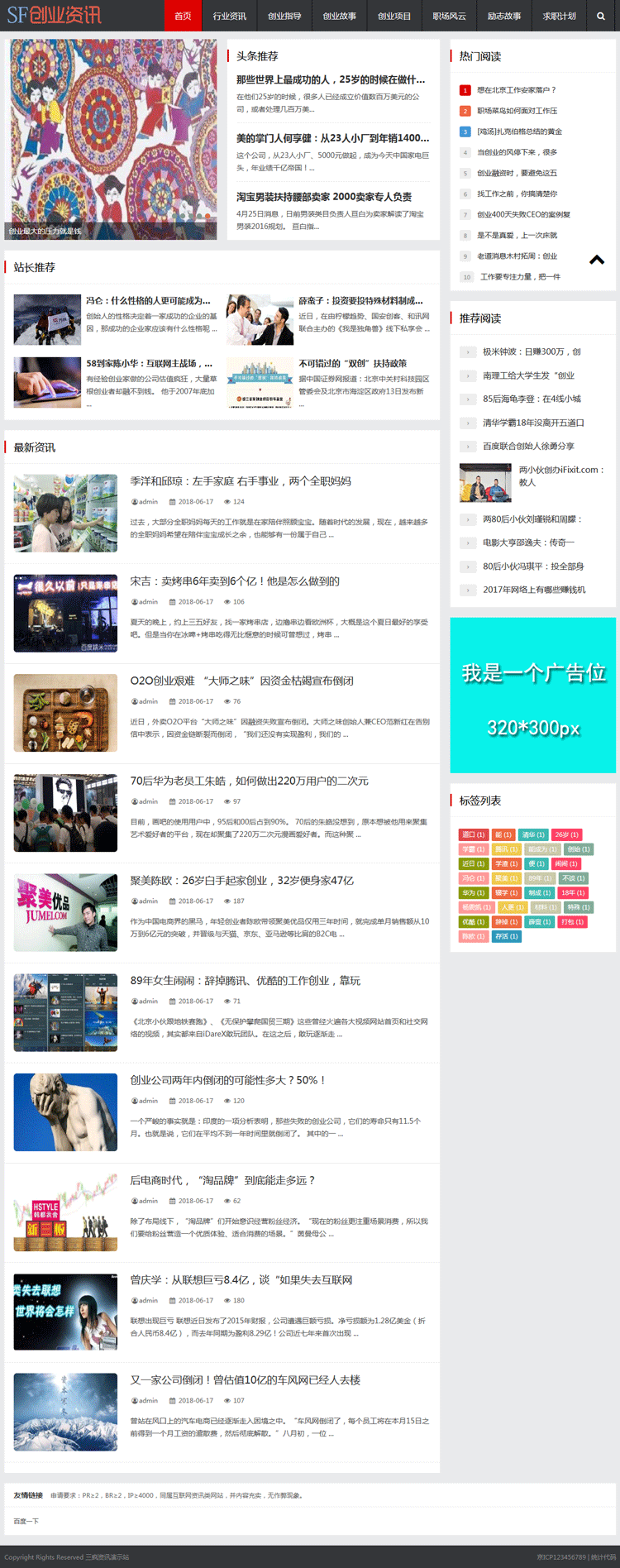Go to the 创业故事 section
Viewport: 620px width, 1568px height.
[x=339, y=16]
